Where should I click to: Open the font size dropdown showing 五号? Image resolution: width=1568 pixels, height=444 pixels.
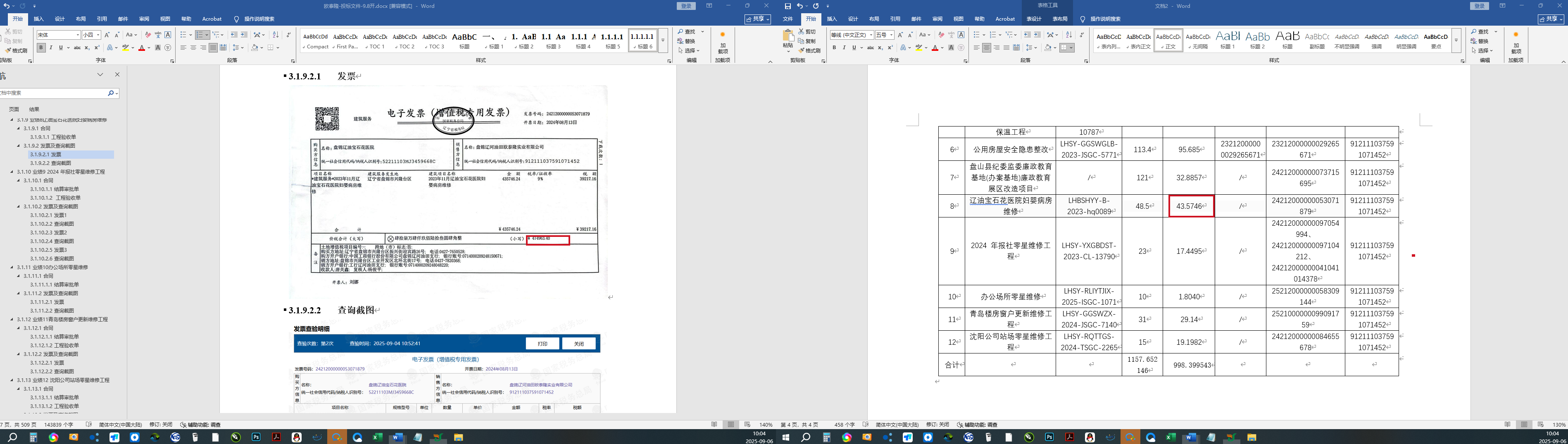[x=891, y=35]
